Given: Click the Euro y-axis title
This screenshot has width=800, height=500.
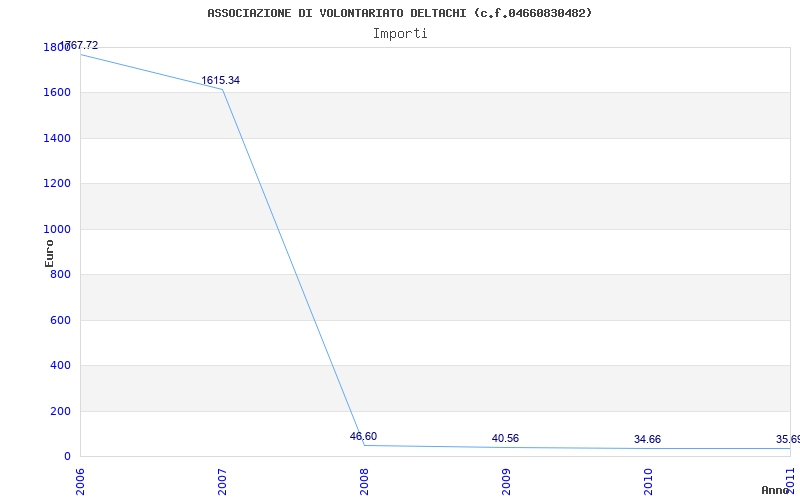Looking at the screenshot, I should click(49, 254).
